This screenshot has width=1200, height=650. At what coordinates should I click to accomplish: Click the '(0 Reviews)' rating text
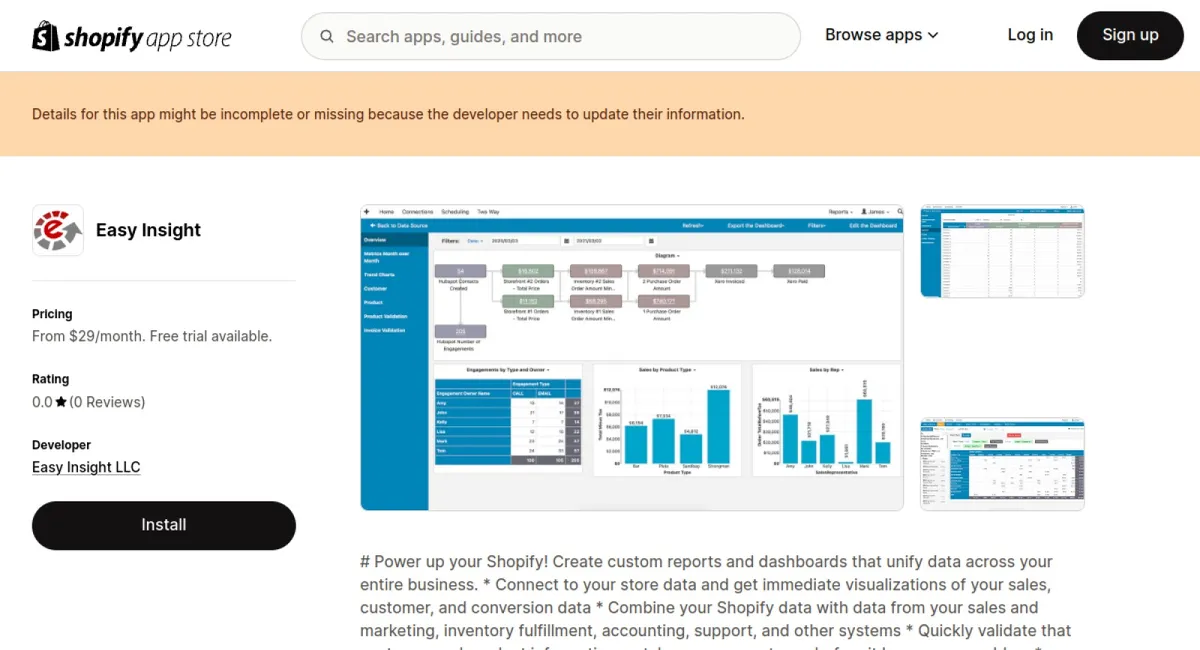point(107,402)
